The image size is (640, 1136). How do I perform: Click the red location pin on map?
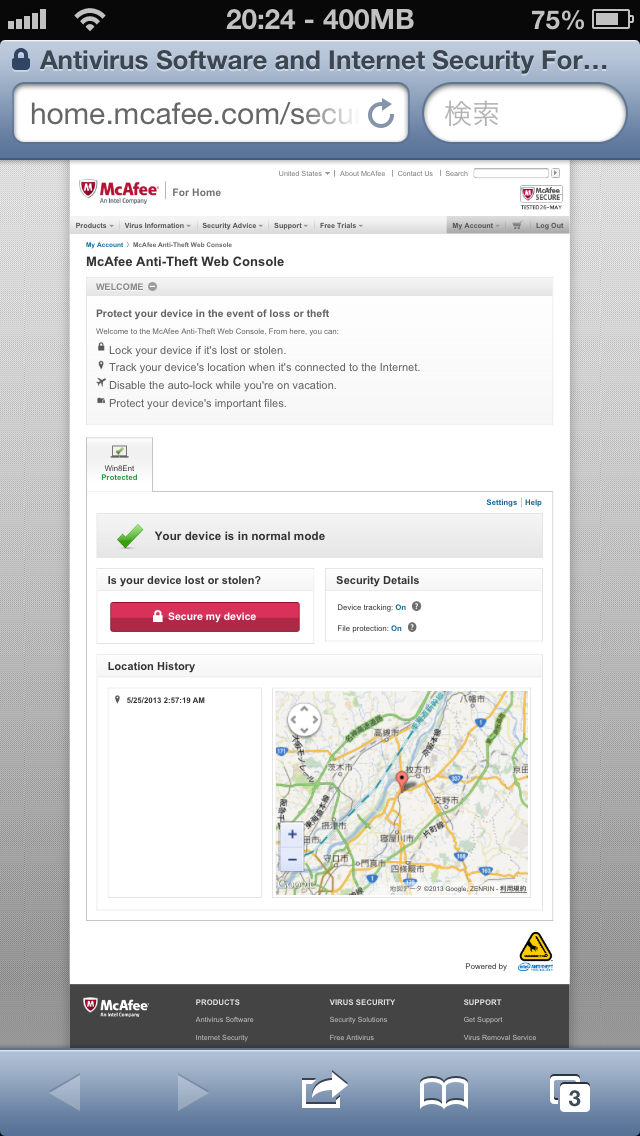click(x=402, y=780)
